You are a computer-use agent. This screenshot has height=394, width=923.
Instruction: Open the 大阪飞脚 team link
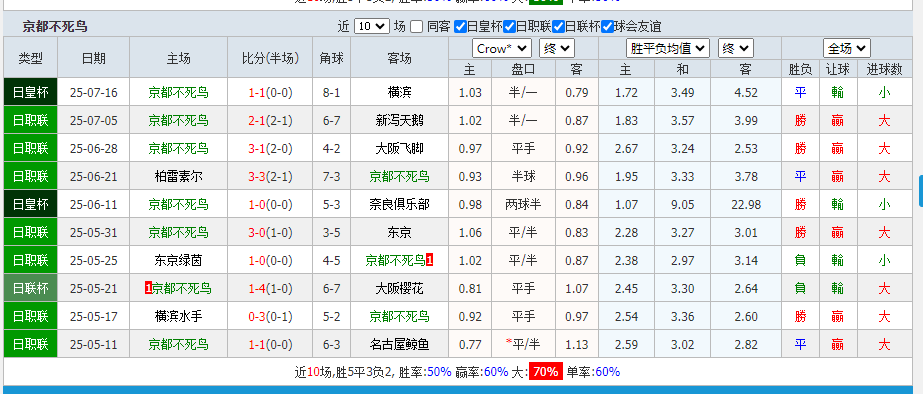400,148
